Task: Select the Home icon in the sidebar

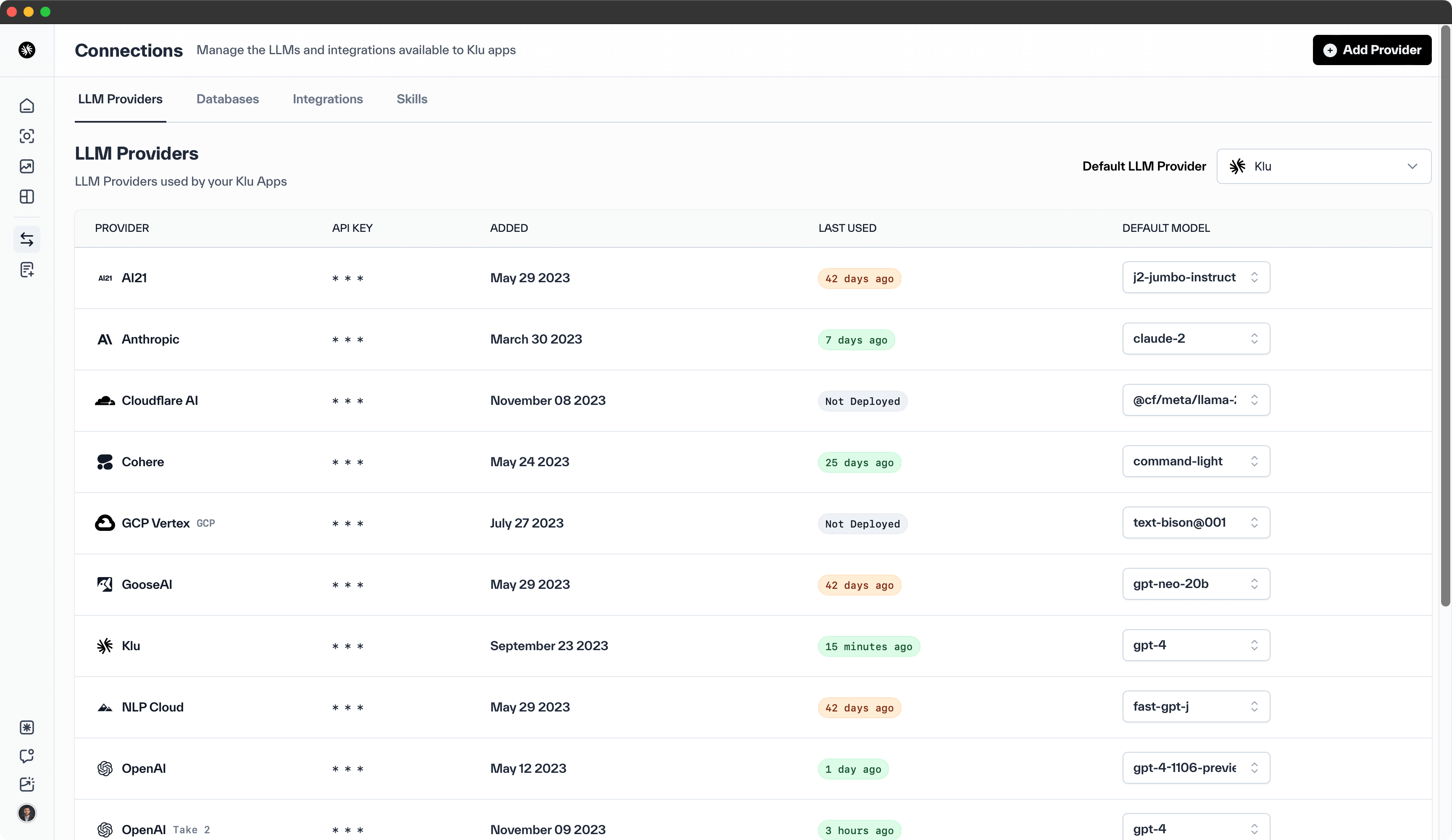Action: coord(26,106)
